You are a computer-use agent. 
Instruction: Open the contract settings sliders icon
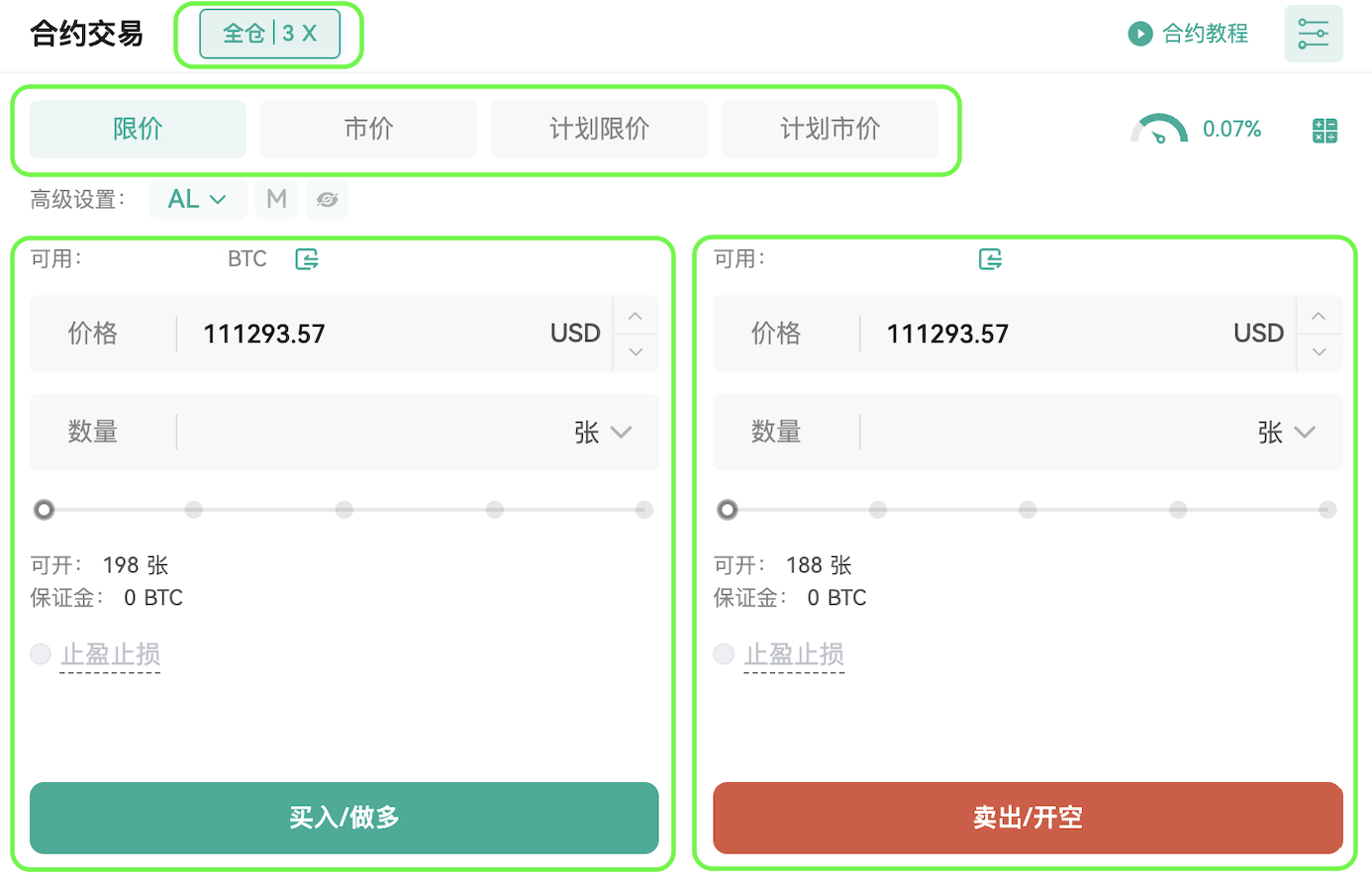[x=1313, y=34]
